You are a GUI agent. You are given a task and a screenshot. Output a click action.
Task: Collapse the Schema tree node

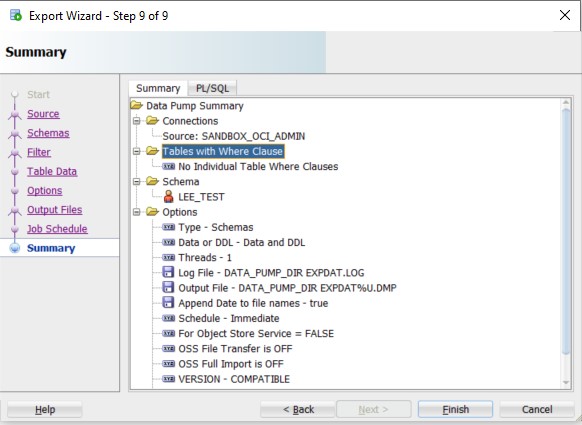point(137,182)
